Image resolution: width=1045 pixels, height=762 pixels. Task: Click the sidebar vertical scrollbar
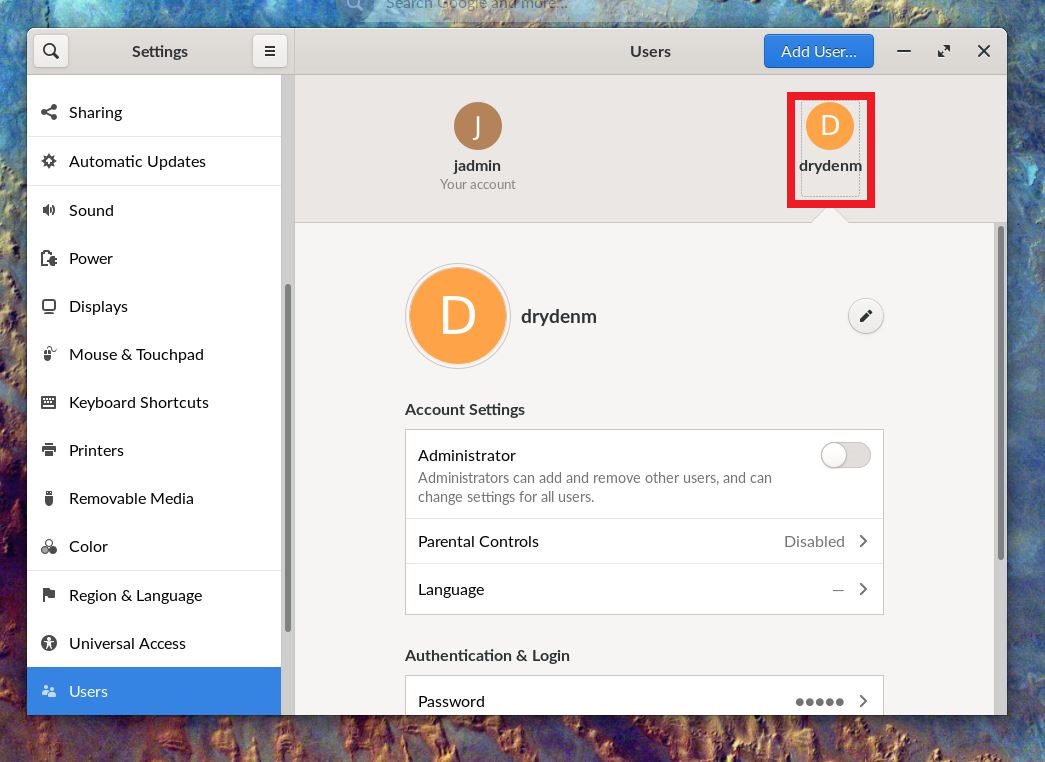(288, 457)
